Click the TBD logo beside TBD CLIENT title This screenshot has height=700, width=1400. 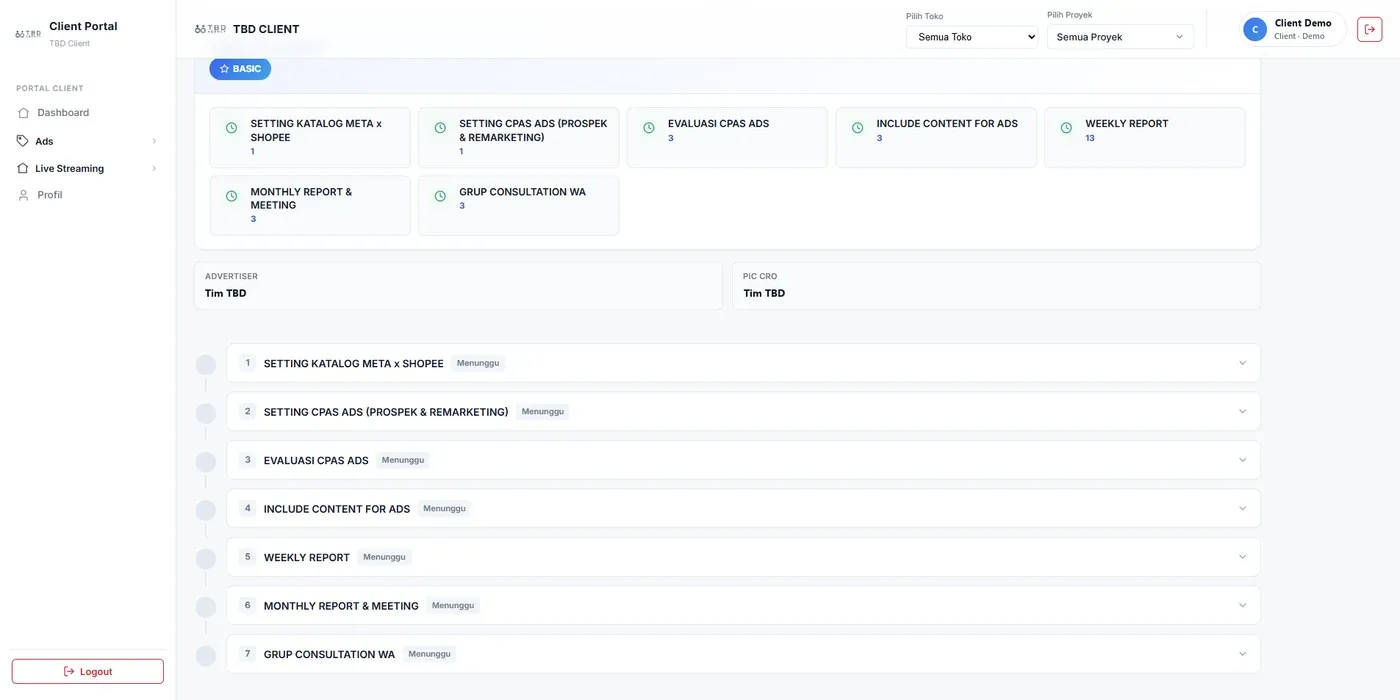tap(210, 29)
